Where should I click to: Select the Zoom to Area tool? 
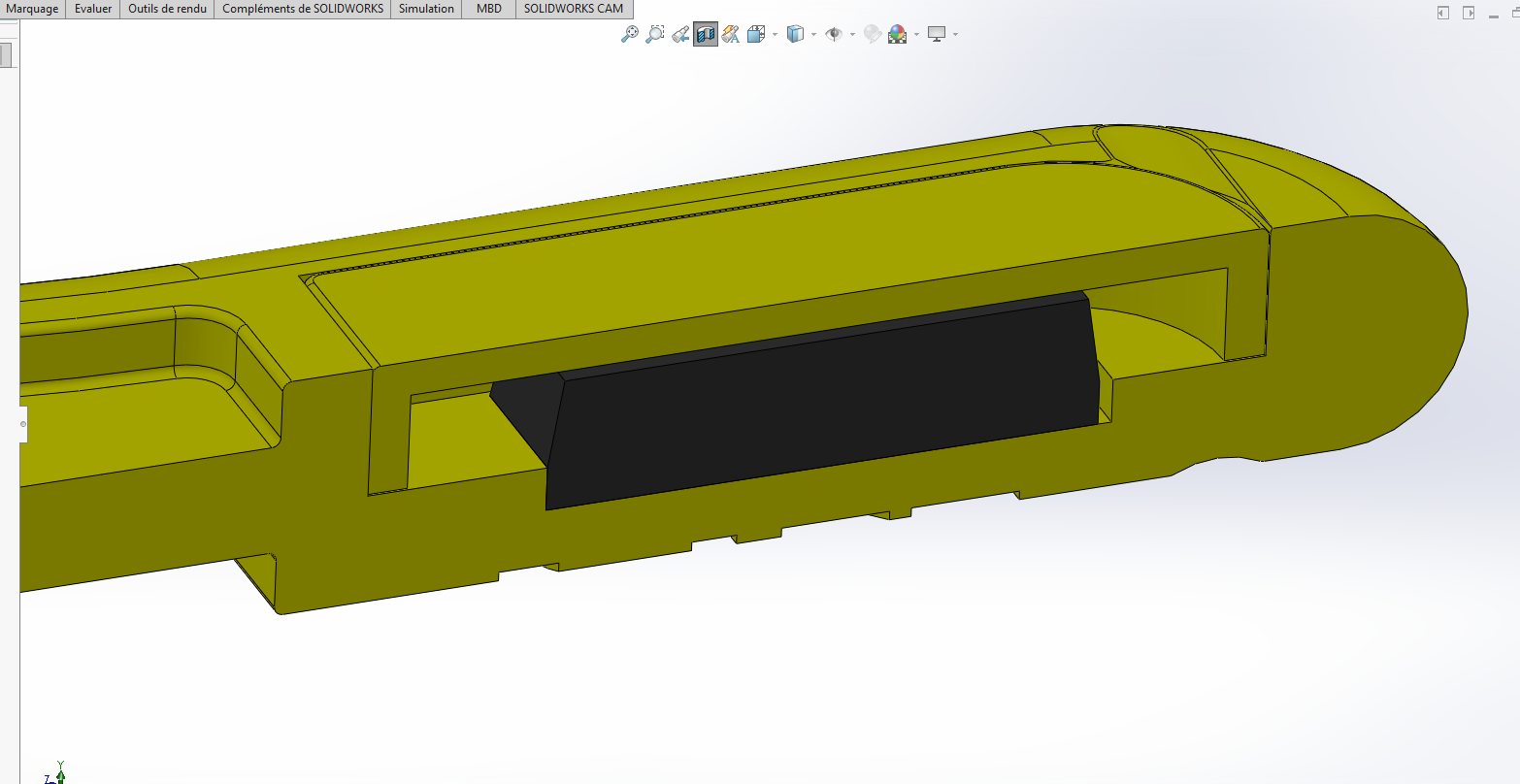pyautogui.click(x=655, y=35)
